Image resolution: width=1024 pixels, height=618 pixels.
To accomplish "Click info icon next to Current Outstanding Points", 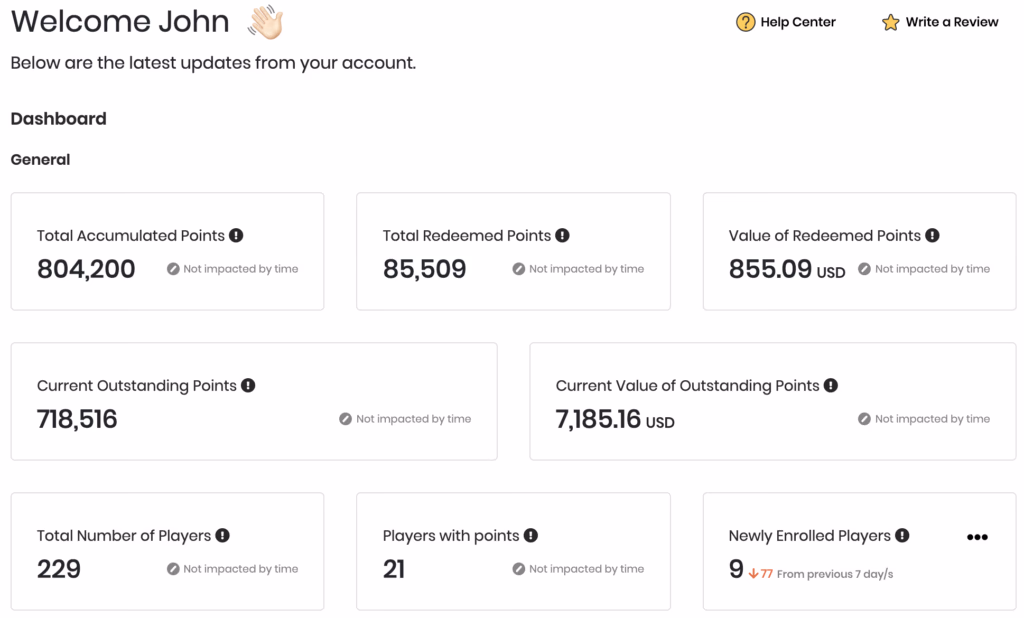I will click(248, 385).
